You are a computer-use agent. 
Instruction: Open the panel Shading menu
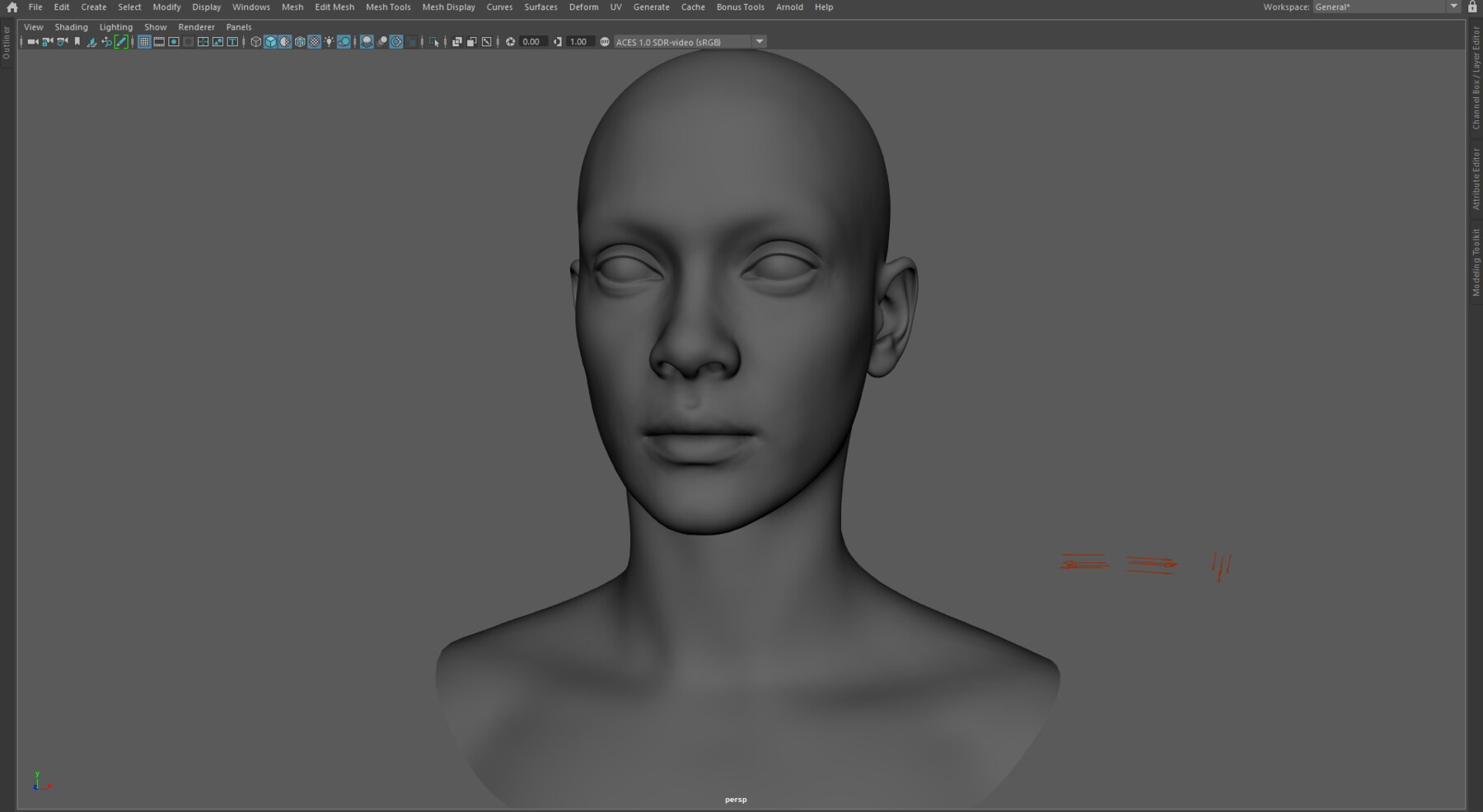[x=71, y=27]
